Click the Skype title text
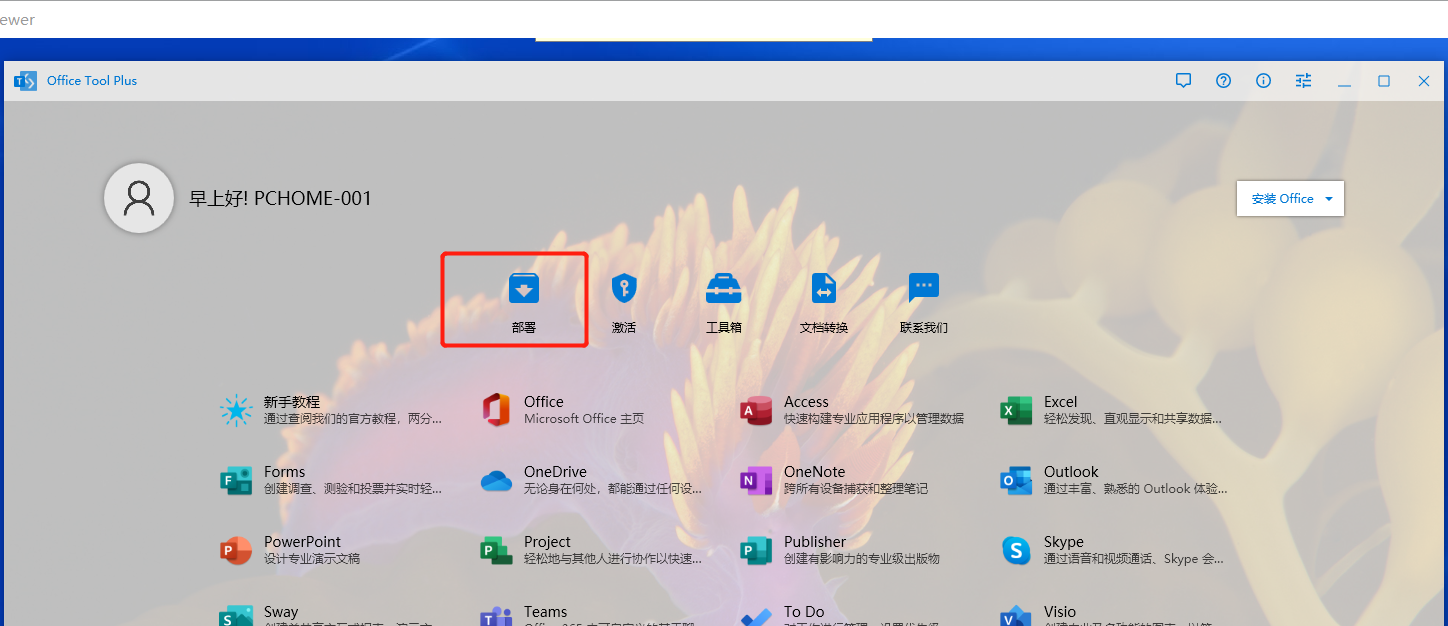Screen dimensions: 1448x626 coord(1064,542)
